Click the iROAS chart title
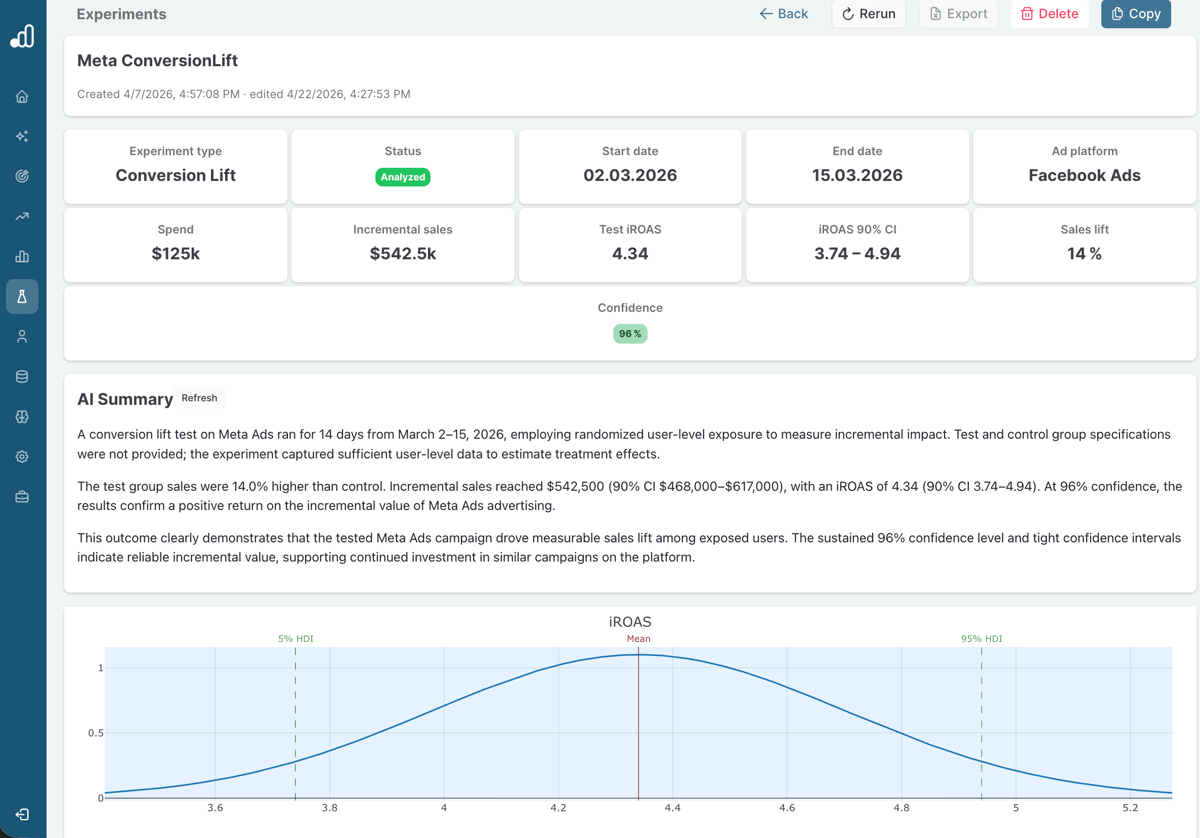 click(630, 622)
